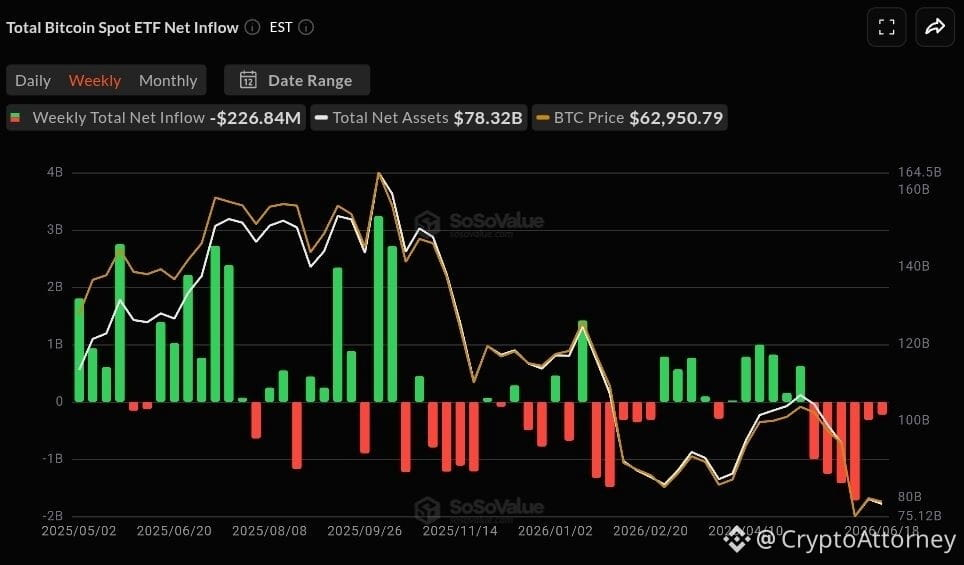The height and width of the screenshot is (565, 964).
Task: Click the 75.12B right axis label
Action: (x=920, y=515)
